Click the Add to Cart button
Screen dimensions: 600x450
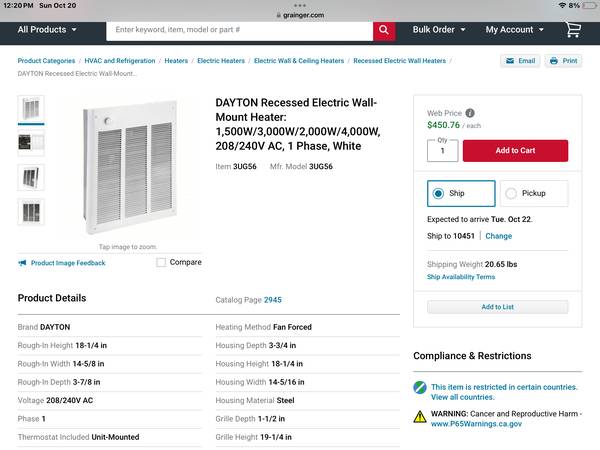515,151
